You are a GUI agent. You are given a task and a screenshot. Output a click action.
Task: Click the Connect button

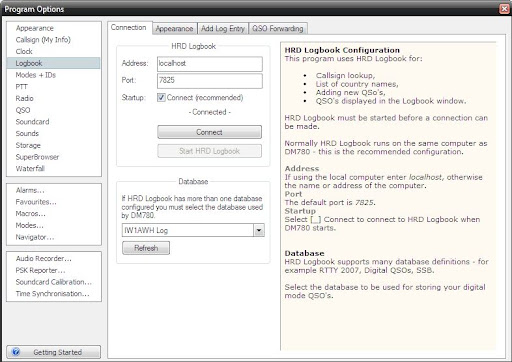tap(209, 132)
